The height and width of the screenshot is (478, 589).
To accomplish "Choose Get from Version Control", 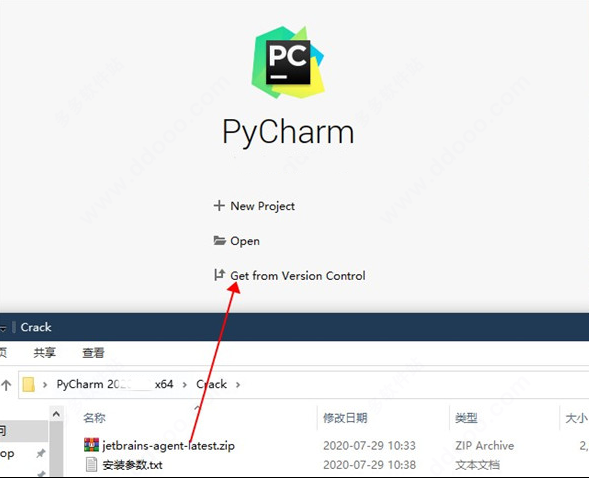I will point(298,276).
